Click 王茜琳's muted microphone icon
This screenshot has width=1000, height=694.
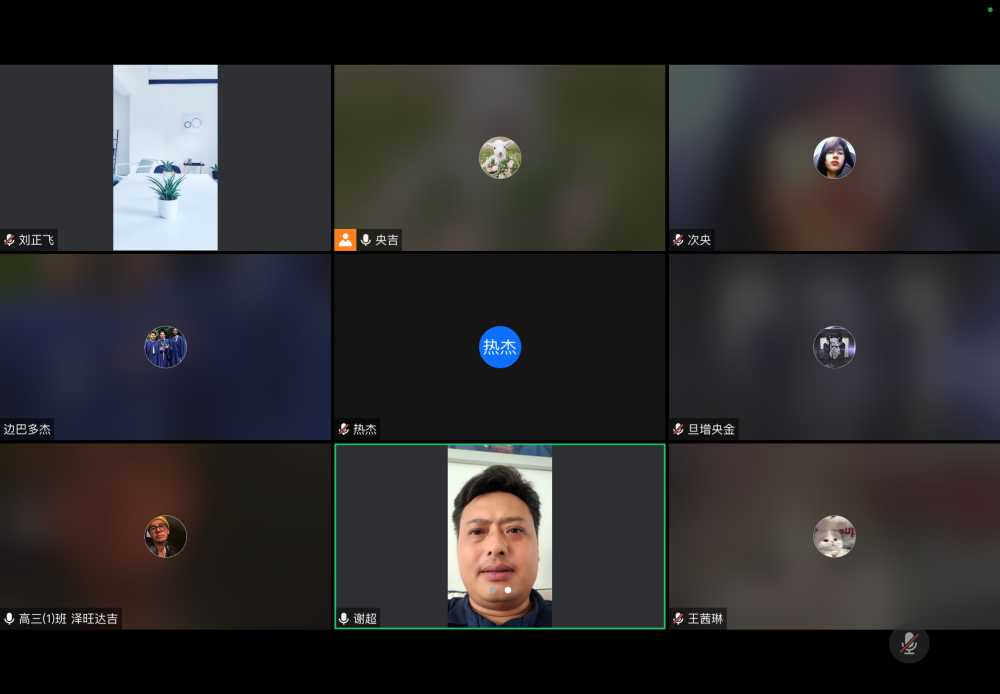point(679,619)
